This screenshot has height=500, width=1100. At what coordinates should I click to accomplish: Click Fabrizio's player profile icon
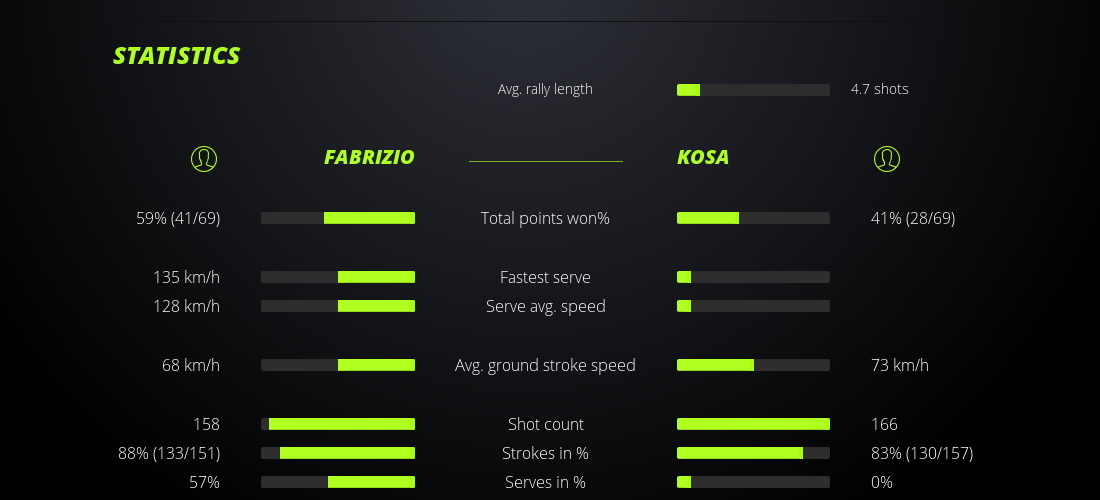[204, 158]
